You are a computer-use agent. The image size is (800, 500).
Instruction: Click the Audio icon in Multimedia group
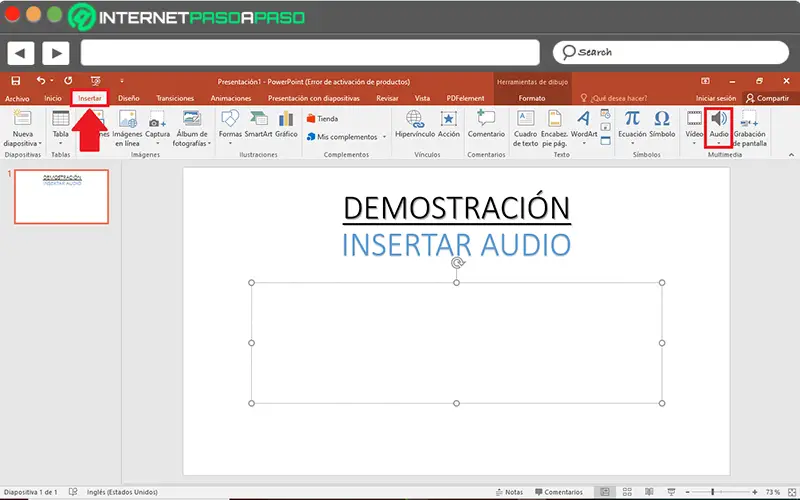(x=718, y=121)
